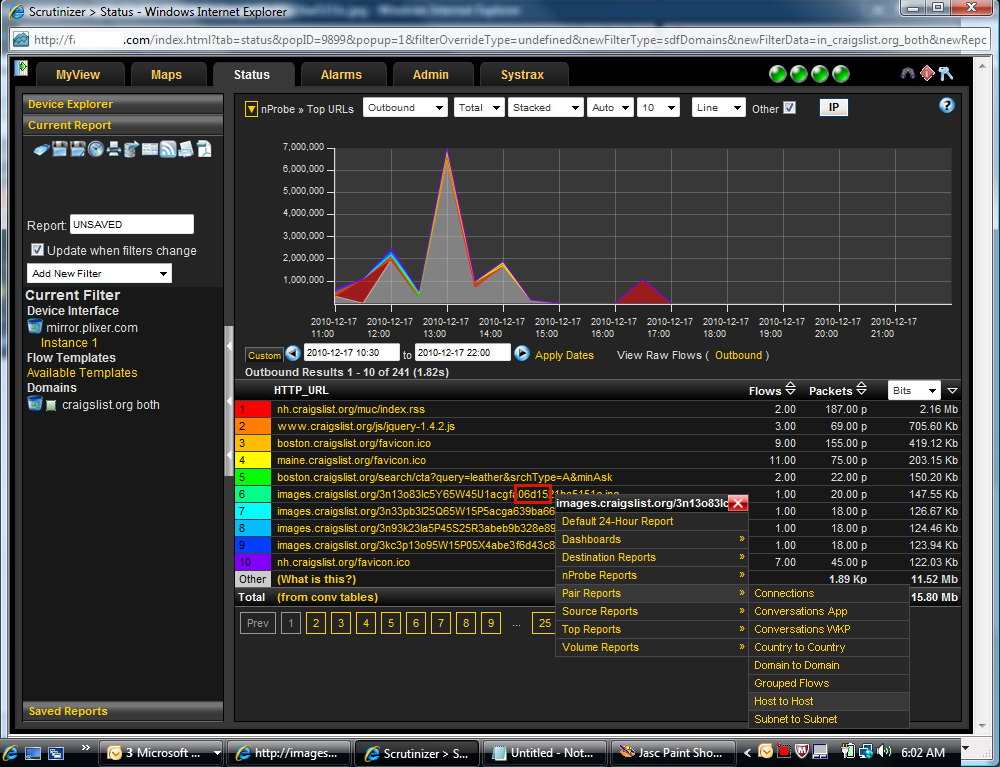This screenshot has height=767, width=1000.
Task: Click the purple color swatch for row 10
Action: pyautogui.click(x=253, y=562)
